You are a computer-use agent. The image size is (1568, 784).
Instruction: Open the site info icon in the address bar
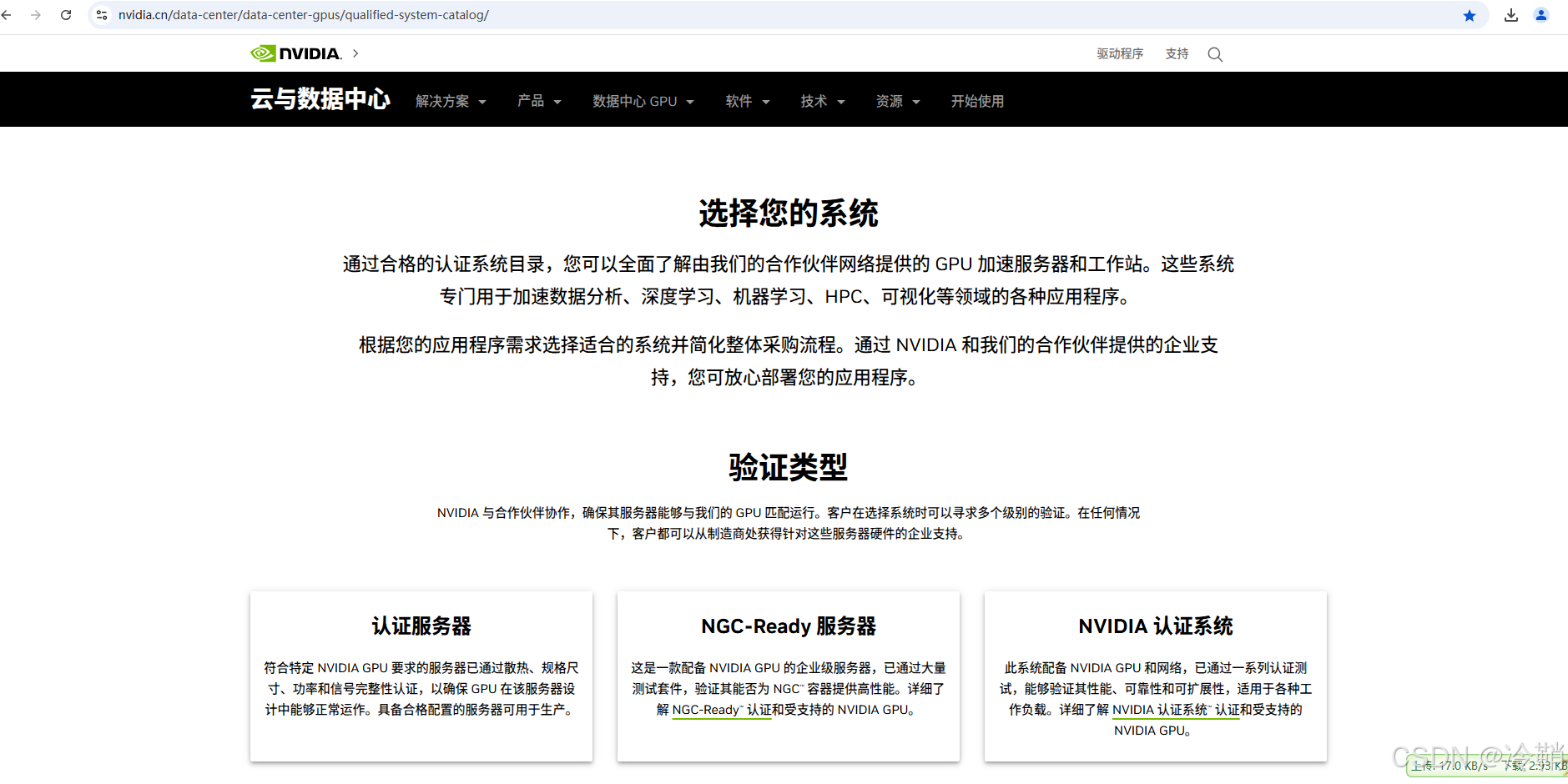click(x=102, y=15)
